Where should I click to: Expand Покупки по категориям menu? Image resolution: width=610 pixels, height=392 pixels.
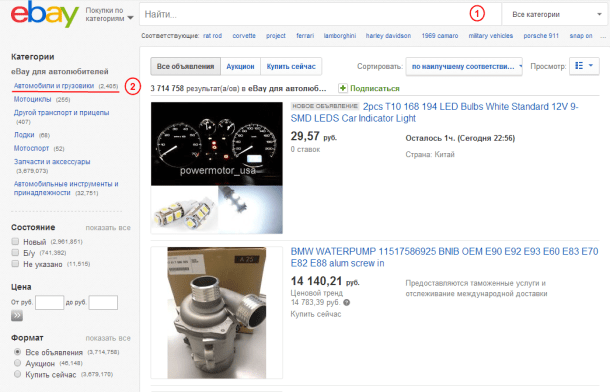(x=109, y=14)
